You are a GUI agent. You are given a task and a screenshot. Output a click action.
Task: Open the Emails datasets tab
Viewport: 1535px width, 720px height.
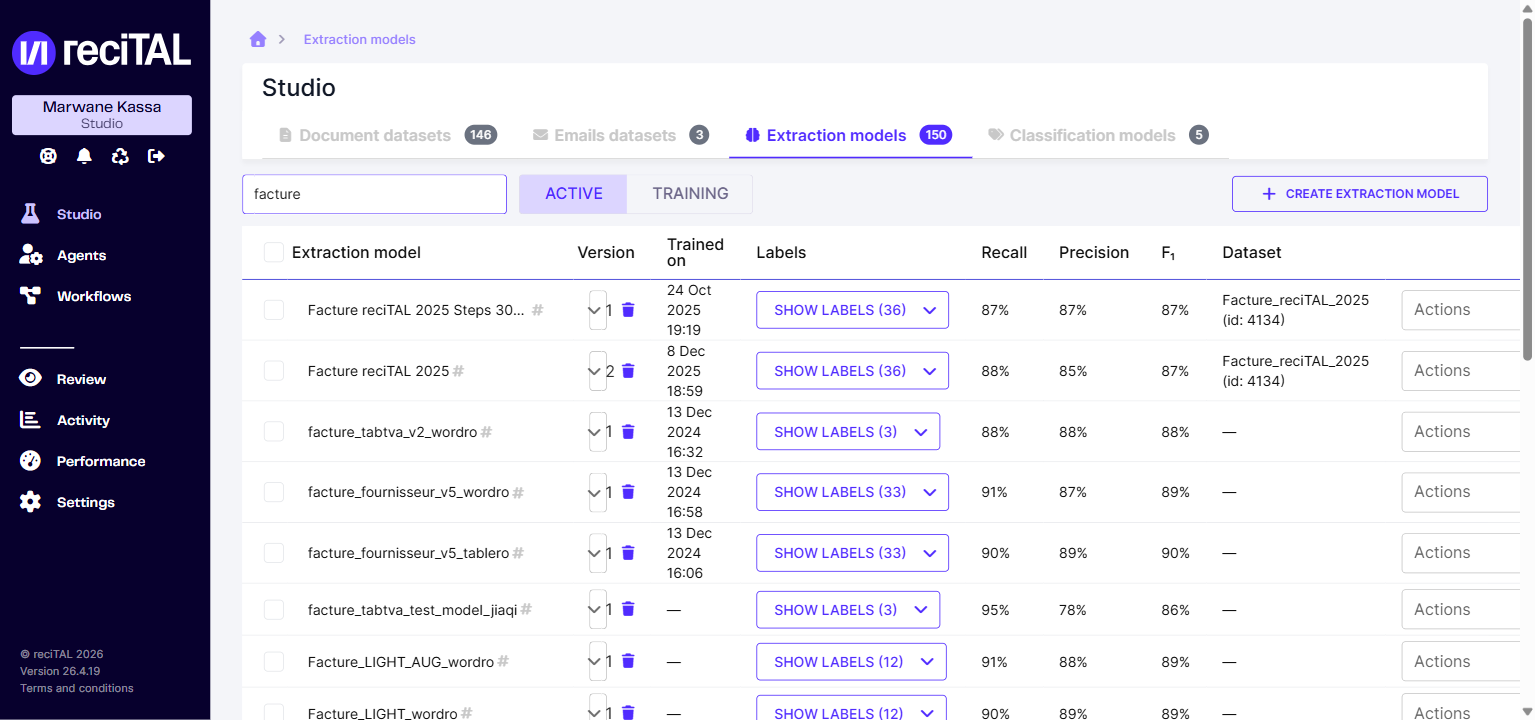[x=621, y=135]
